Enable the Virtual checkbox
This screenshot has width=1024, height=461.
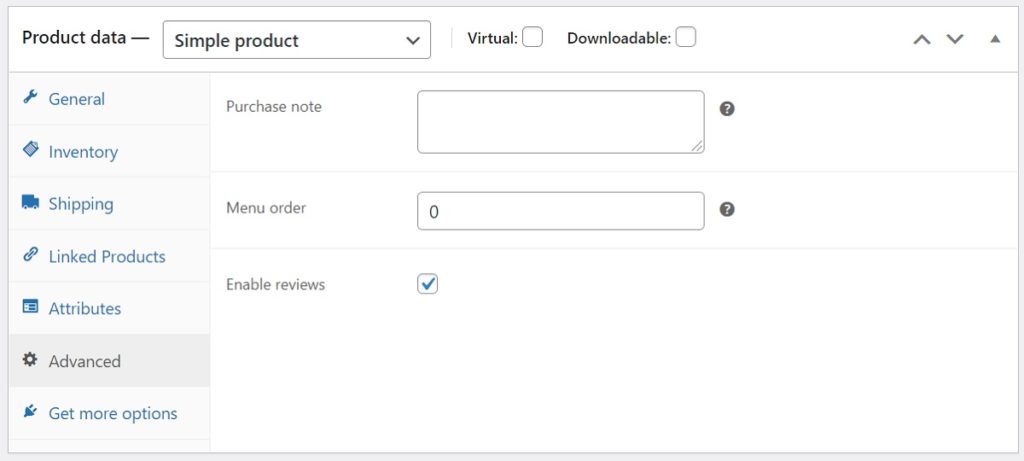tap(532, 37)
